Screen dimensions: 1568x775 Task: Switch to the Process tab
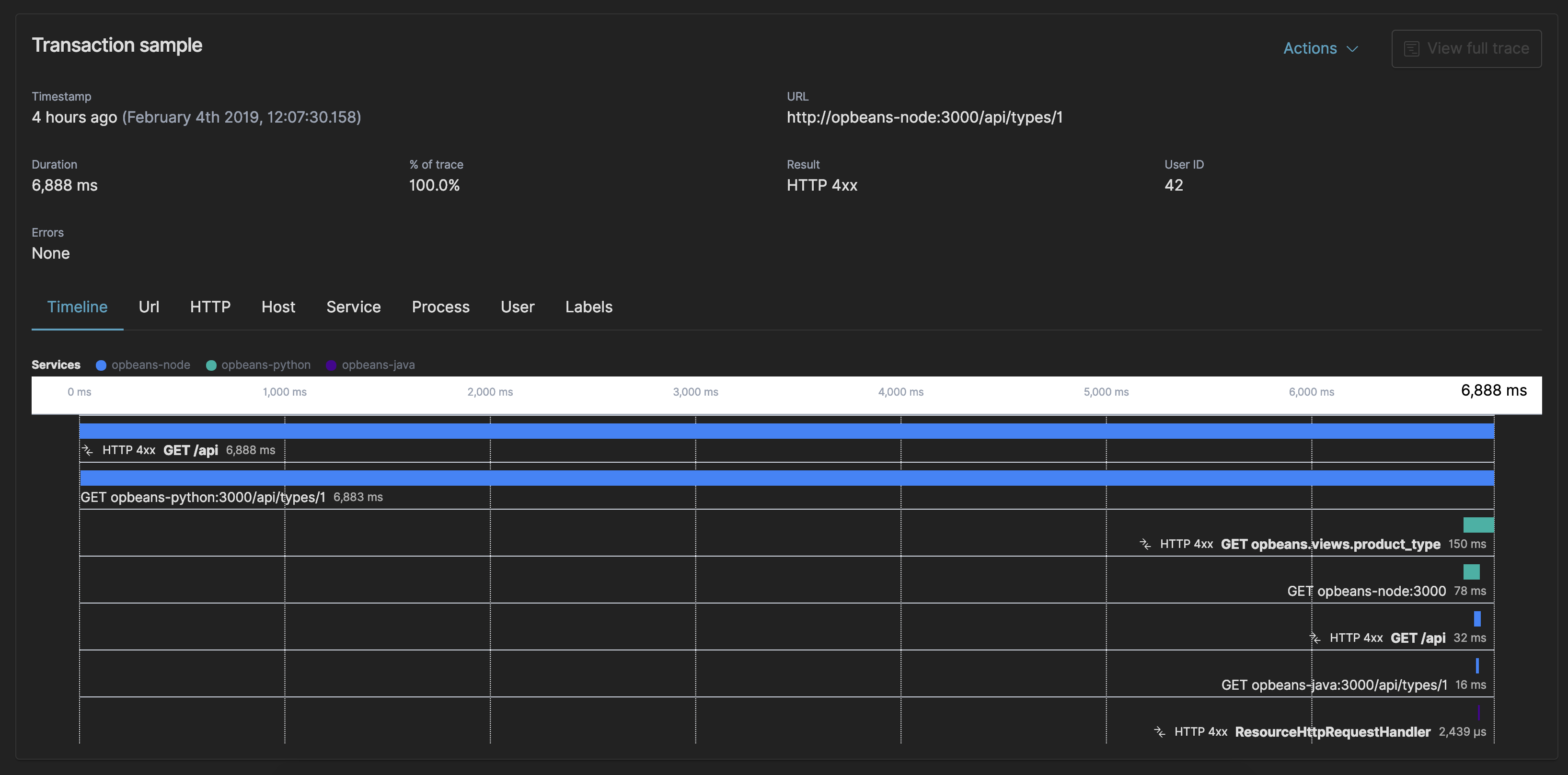441,307
